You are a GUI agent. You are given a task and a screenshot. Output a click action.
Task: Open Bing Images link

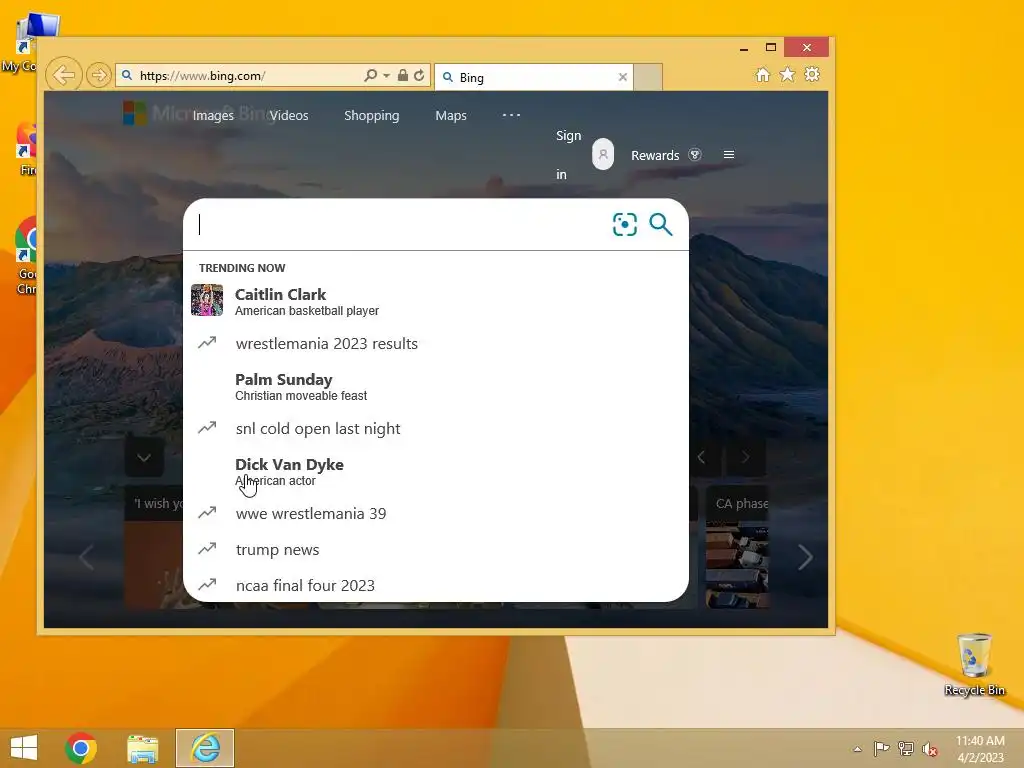[213, 116]
